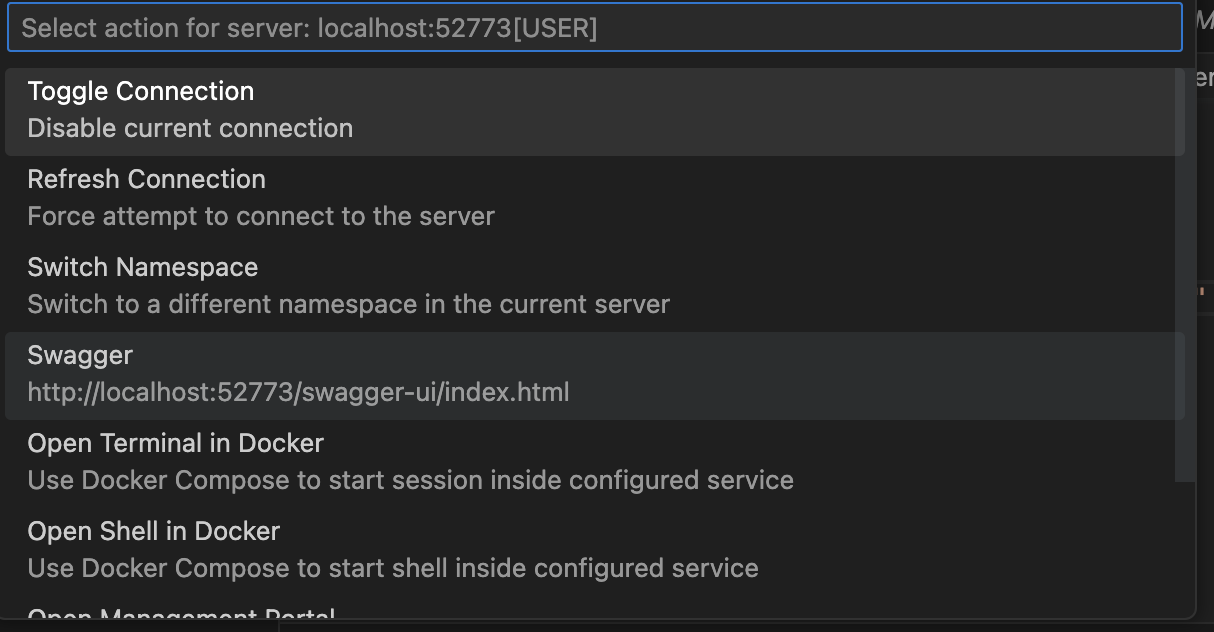The image size is (1214, 632).
Task: Select Refresh Connection entry
Action: (x=595, y=199)
